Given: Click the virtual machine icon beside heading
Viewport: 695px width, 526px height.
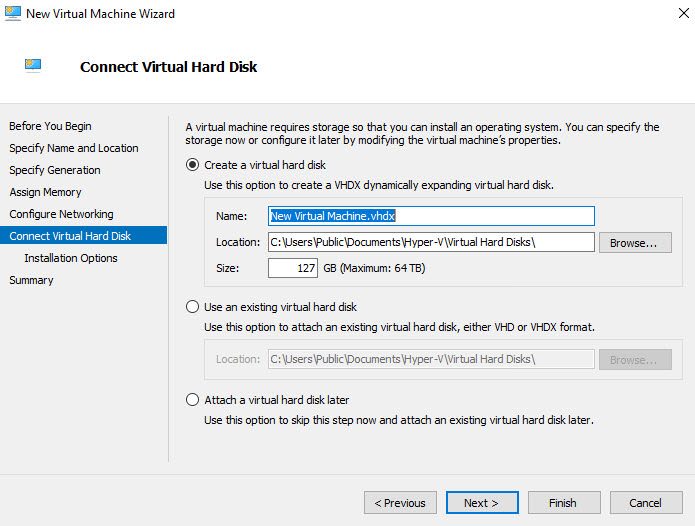Looking at the screenshot, I should 33,66.
